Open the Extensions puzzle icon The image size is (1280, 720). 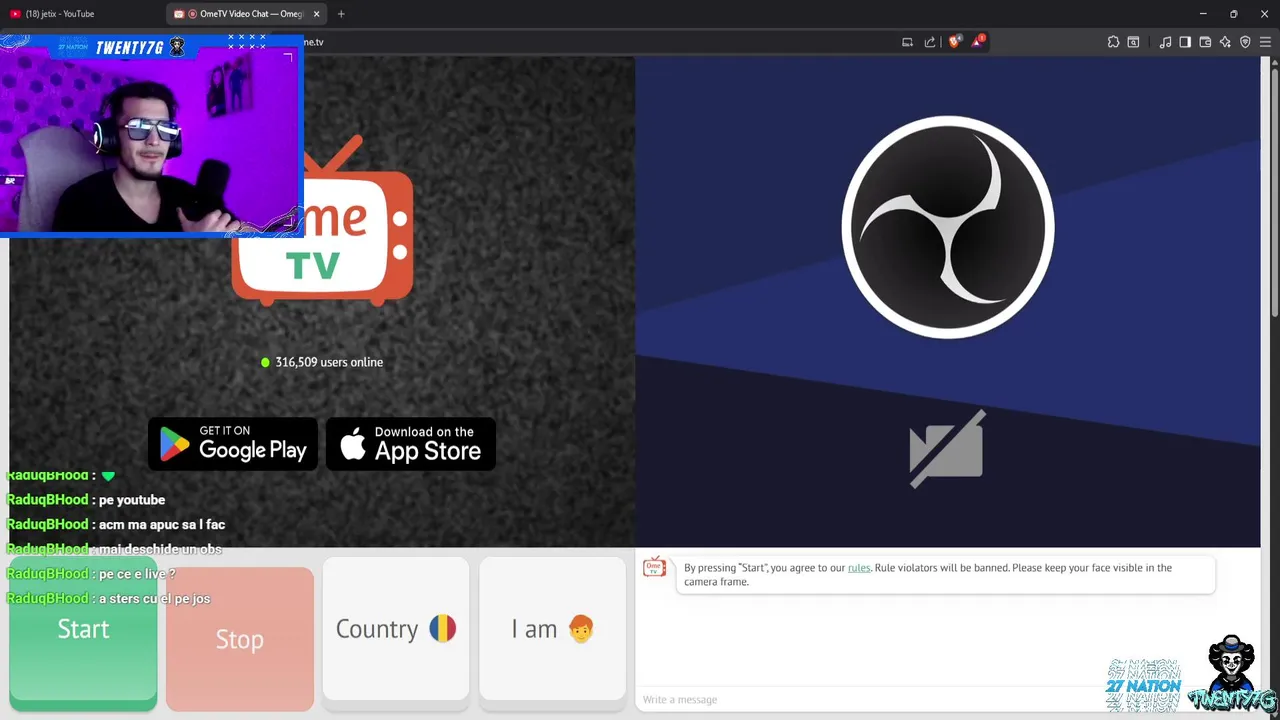[1113, 42]
